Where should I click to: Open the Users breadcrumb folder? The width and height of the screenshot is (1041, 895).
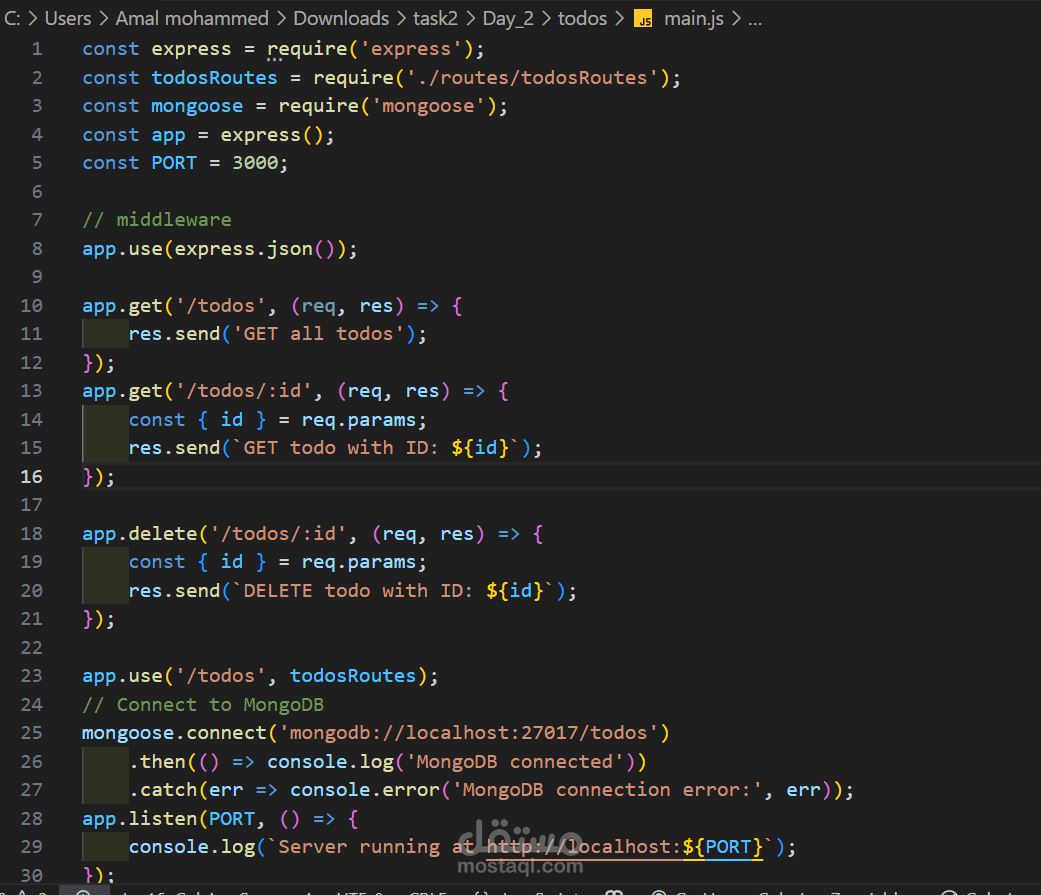coord(68,19)
